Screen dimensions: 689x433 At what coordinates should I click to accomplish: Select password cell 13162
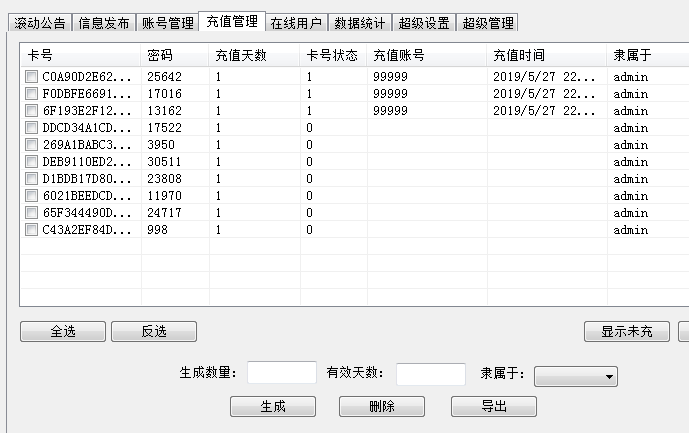point(164,111)
